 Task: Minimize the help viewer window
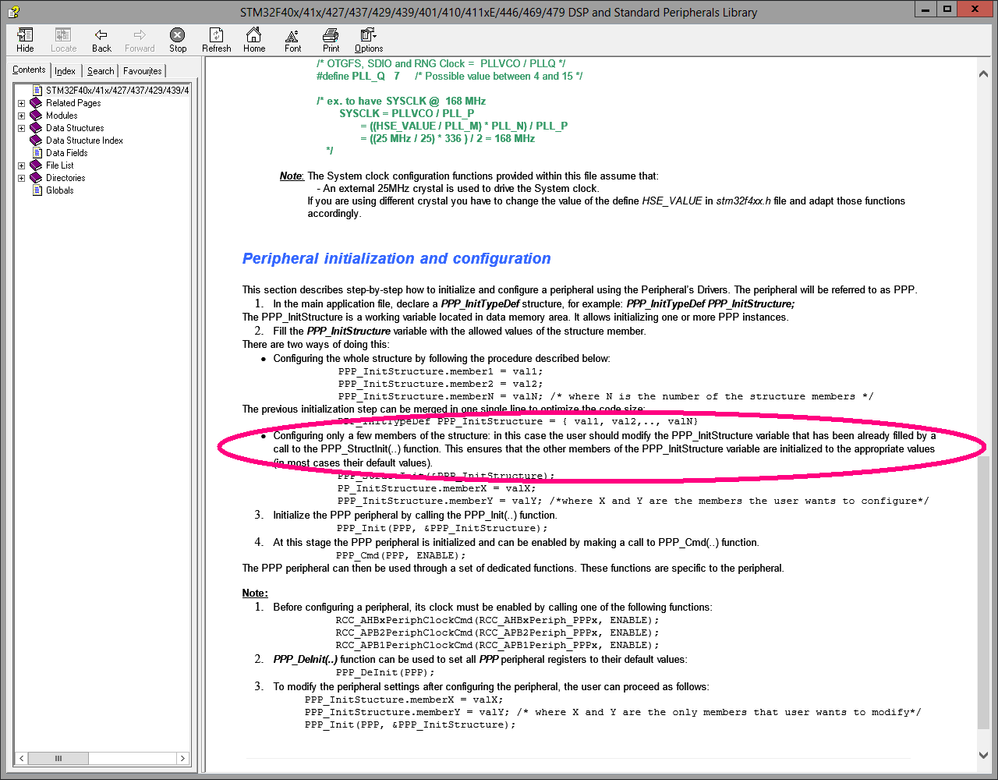(x=925, y=10)
